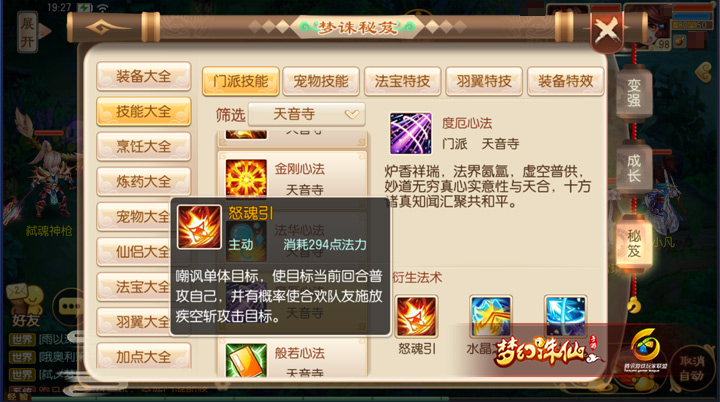Image resolution: width=720 pixels, height=402 pixels.
Task: Toggle the 取消自动 auto-battle button
Action: pos(691,368)
